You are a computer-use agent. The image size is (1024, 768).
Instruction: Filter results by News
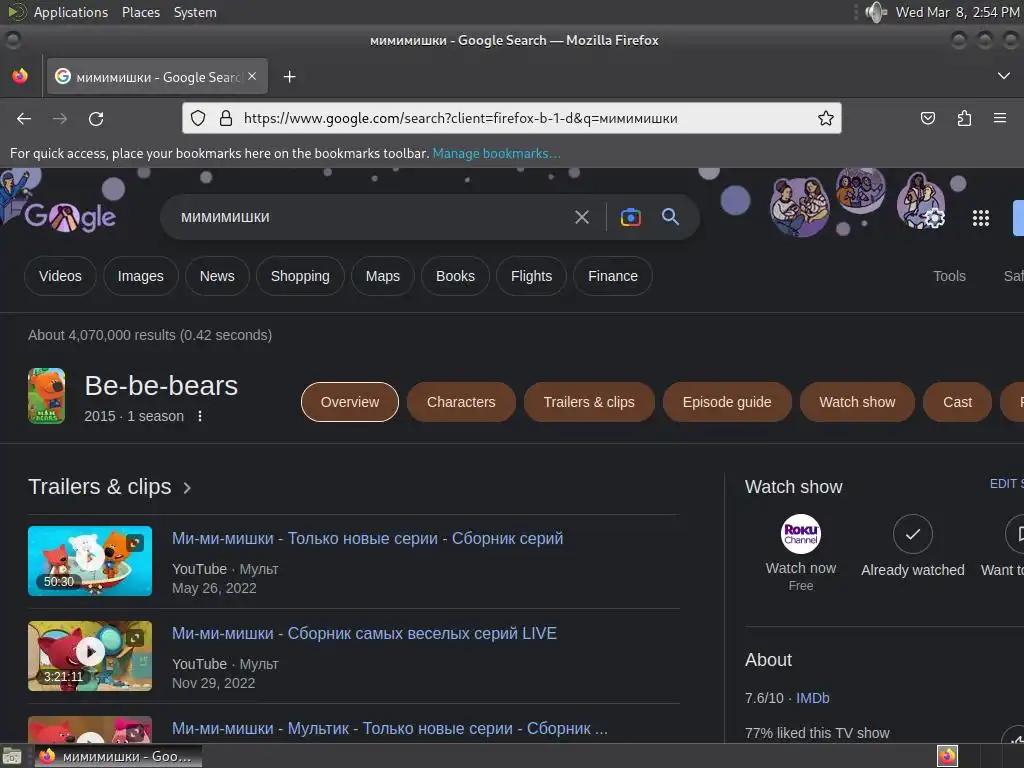pyautogui.click(x=217, y=276)
